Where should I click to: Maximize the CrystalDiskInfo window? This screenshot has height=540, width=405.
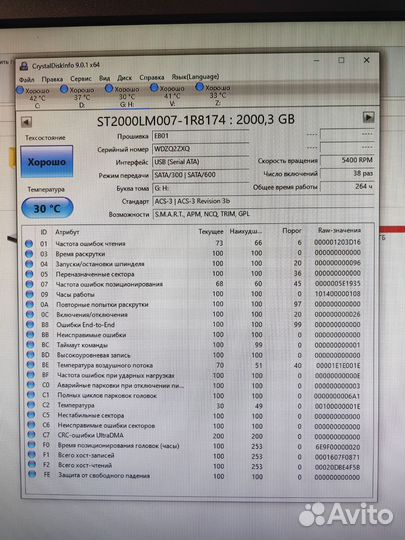[x=341, y=60]
